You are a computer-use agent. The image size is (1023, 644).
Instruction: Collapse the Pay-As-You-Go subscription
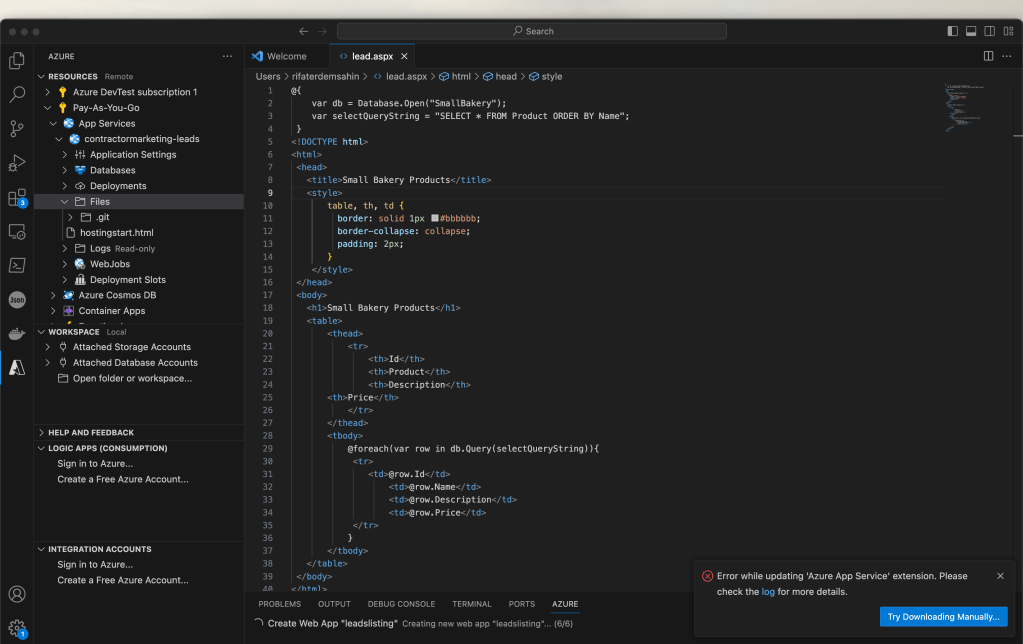click(x=47, y=108)
